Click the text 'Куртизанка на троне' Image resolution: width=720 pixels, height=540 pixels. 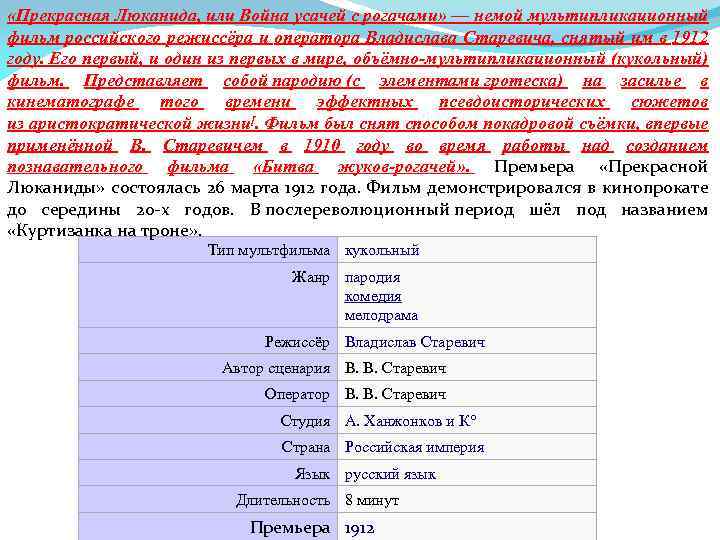click(x=104, y=231)
